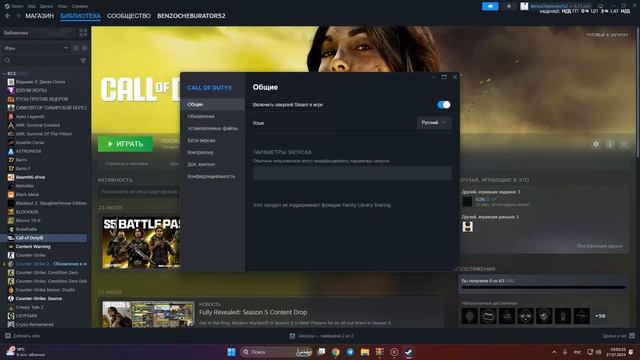Toggle the Steam overlay in-game switch
The height and width of the screenshot is (360, 640).
pos(444,105)
